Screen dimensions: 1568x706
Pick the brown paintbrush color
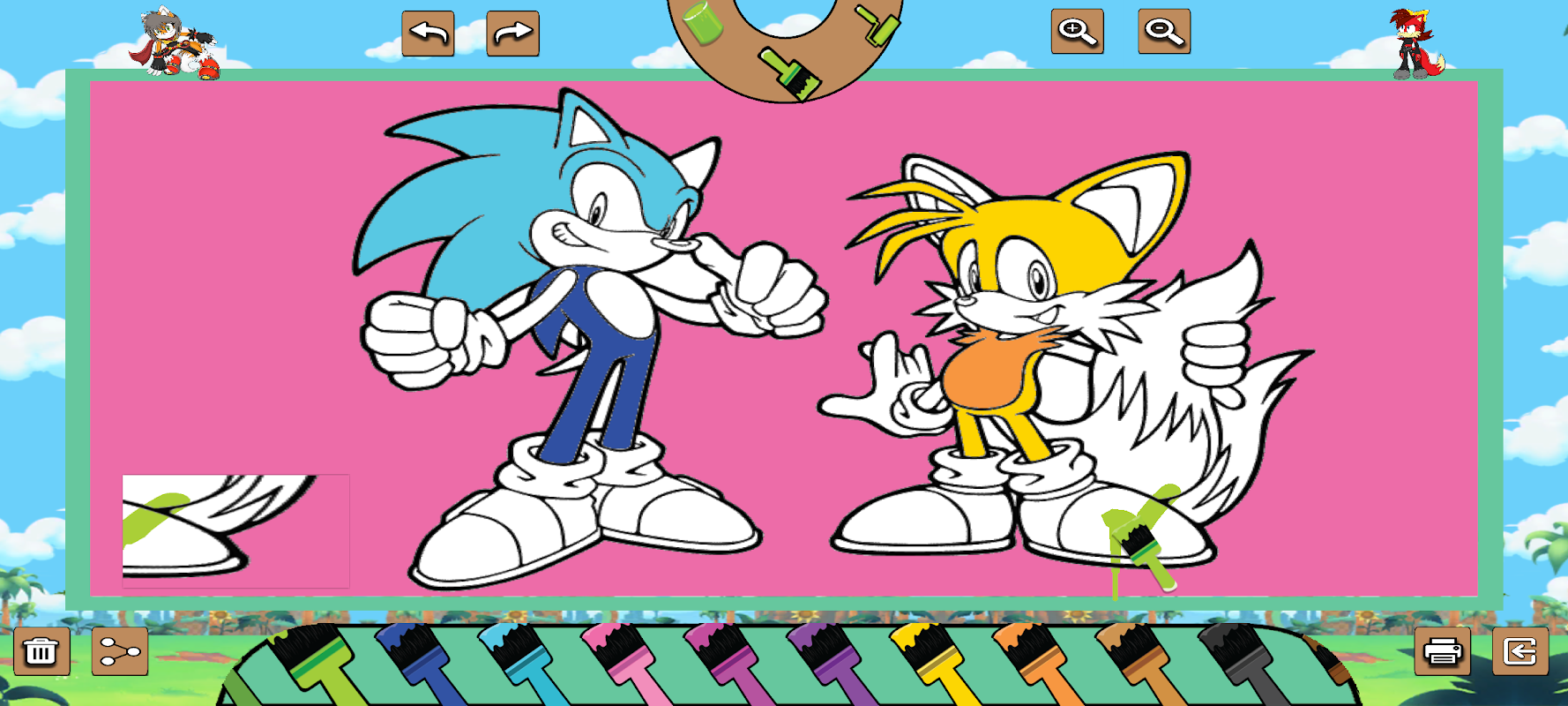1144,665
